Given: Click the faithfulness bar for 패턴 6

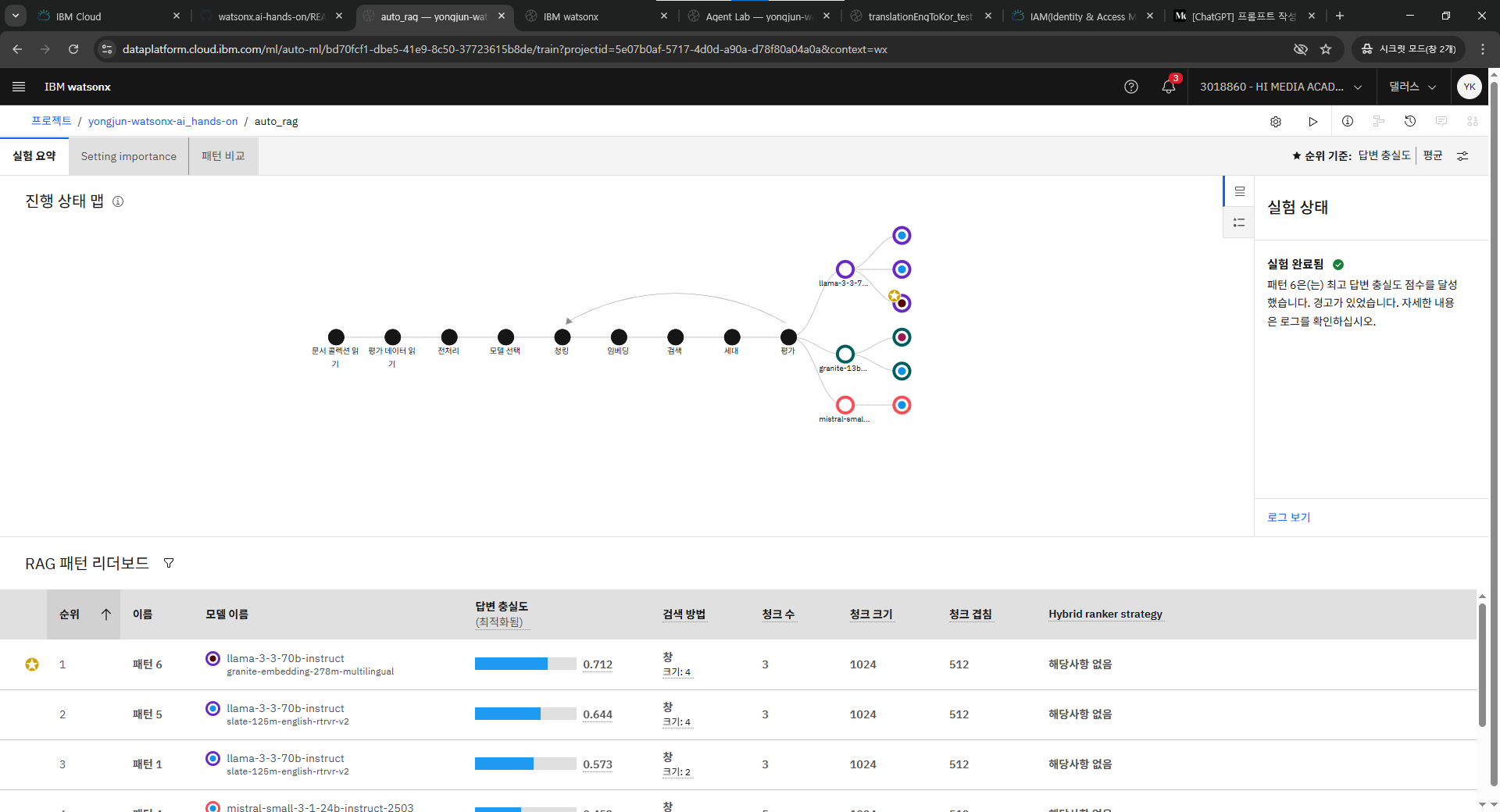Looking at the screenshot, I should tap(526, 664).
